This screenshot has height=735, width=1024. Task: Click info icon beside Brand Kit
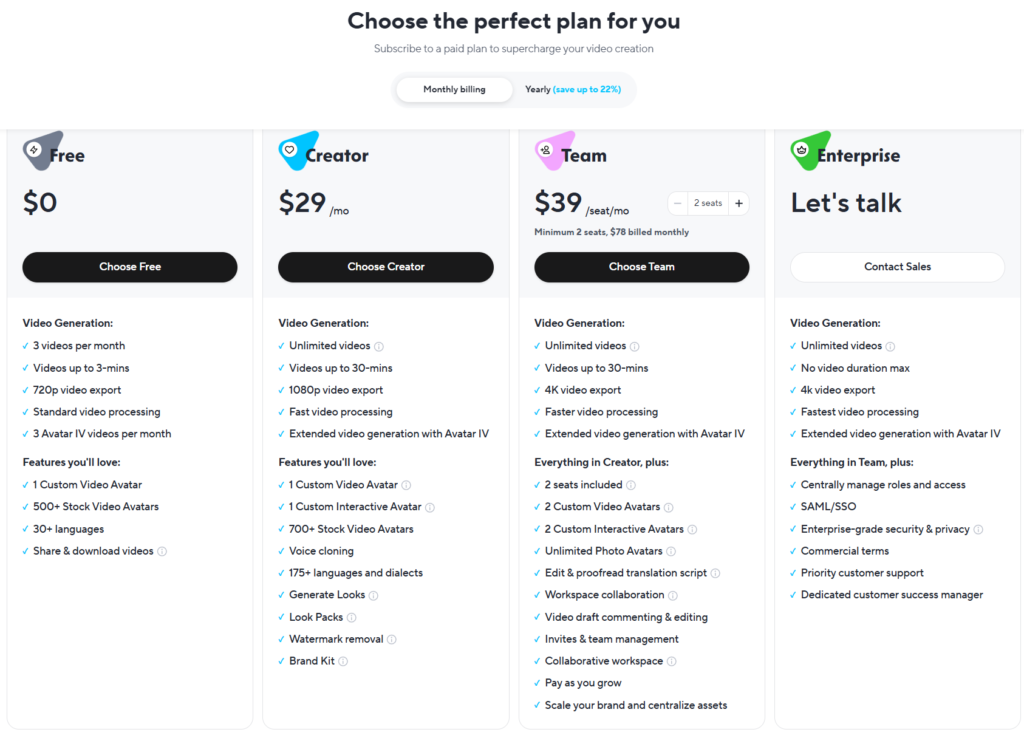[x=343, y=661]
